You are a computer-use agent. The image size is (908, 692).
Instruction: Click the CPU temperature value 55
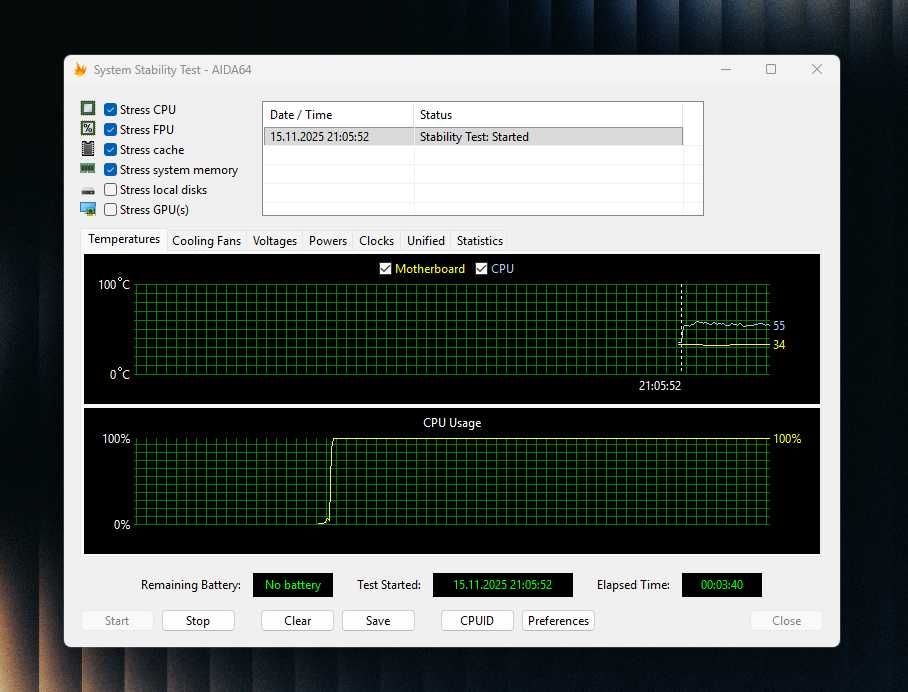coord(779,325)
